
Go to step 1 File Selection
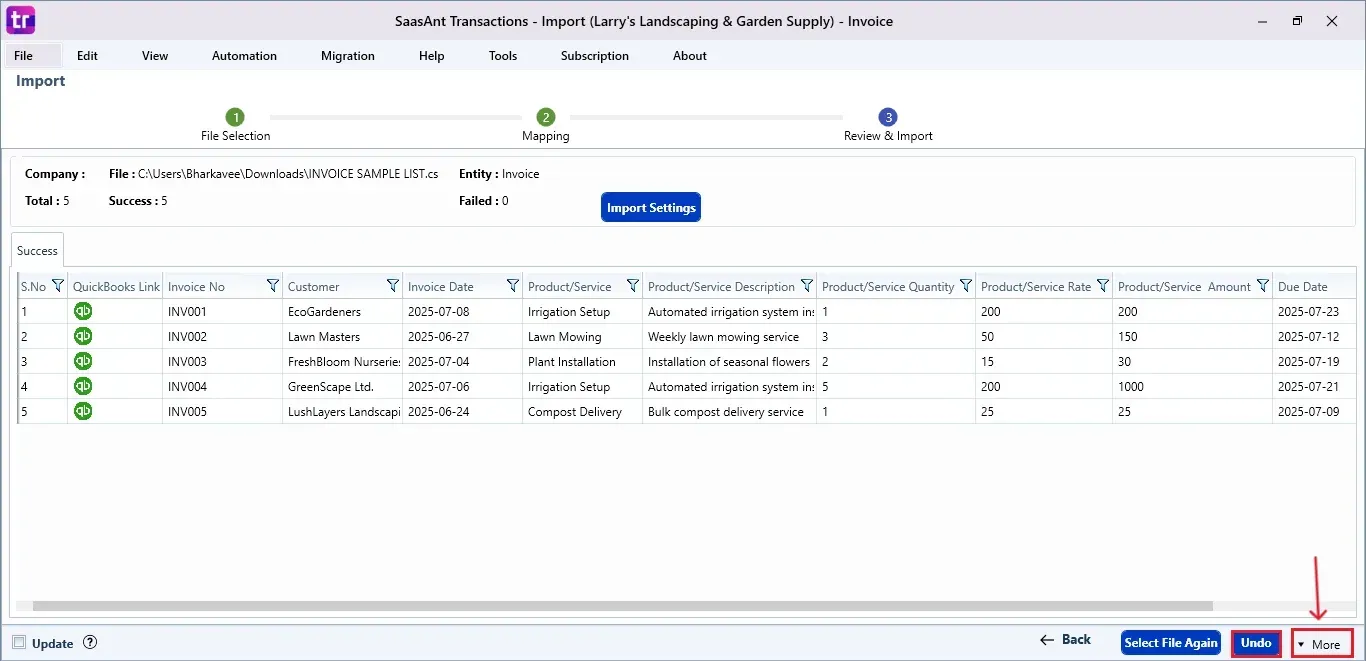[x=235, y=117]
